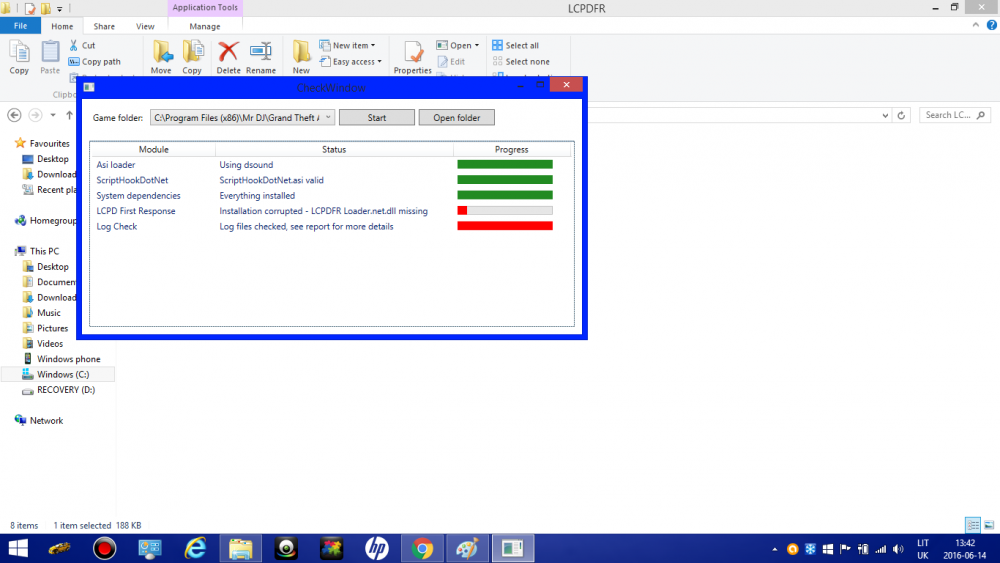Switch to large icons view in status bar
1000x563 pixels.
989,525
